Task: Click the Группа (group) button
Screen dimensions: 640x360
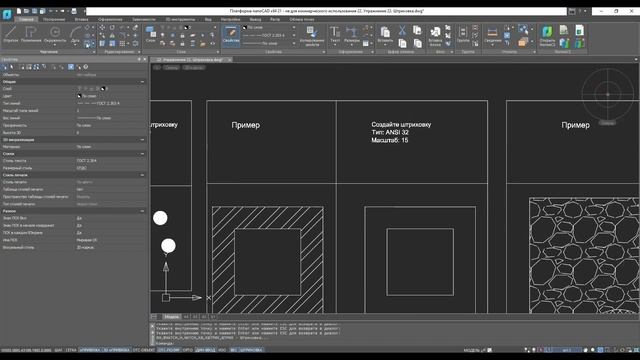Action: [x=463, y=34]
